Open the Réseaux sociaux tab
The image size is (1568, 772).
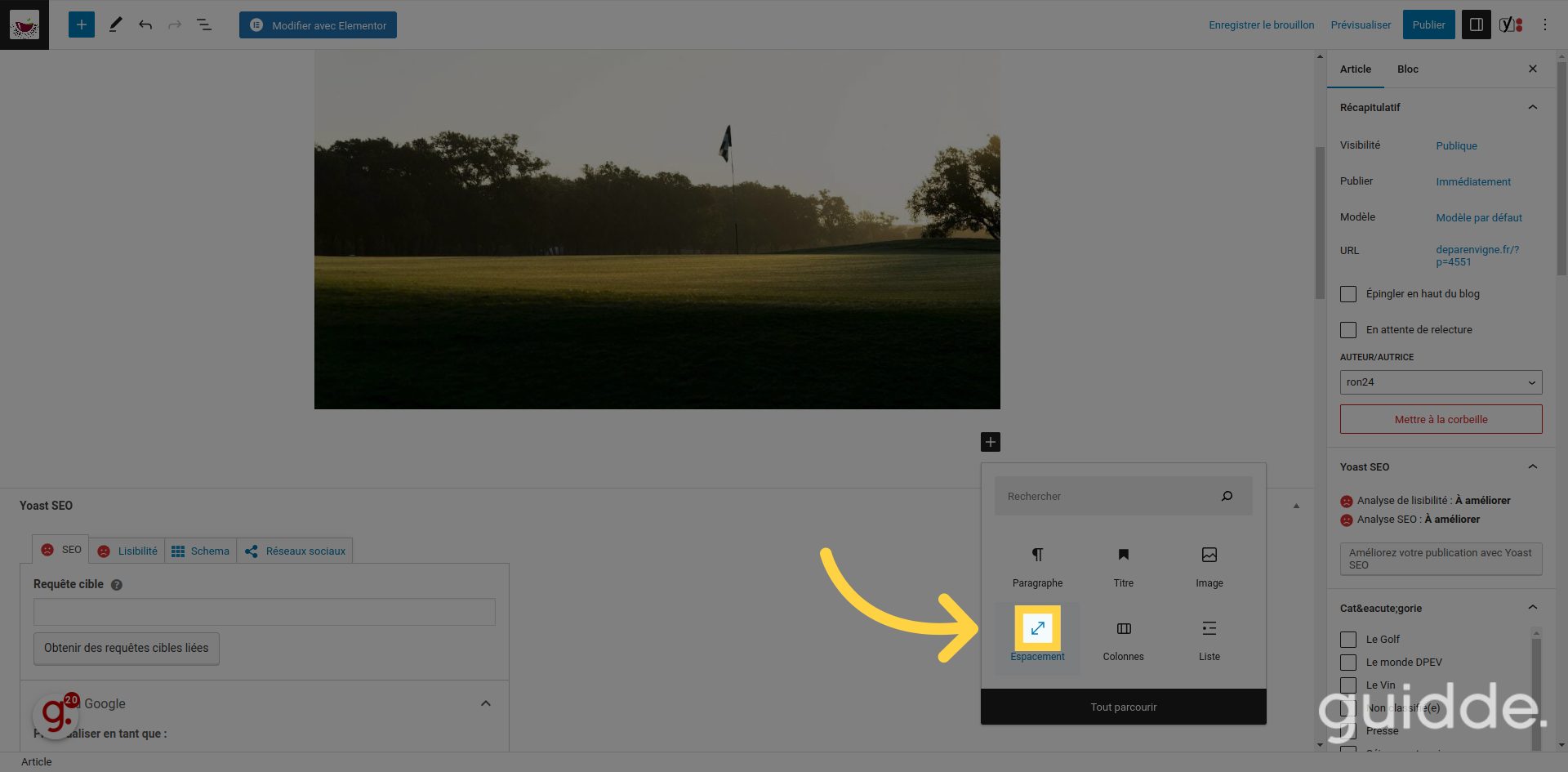[x=295, y=551]
